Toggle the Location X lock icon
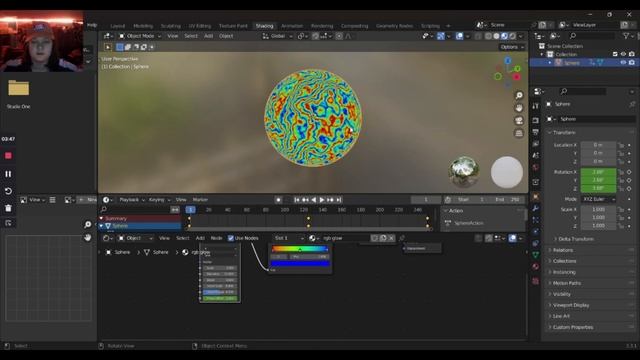Image resolution: width=640 pixels, height=360 pixels. coord(621,145)
